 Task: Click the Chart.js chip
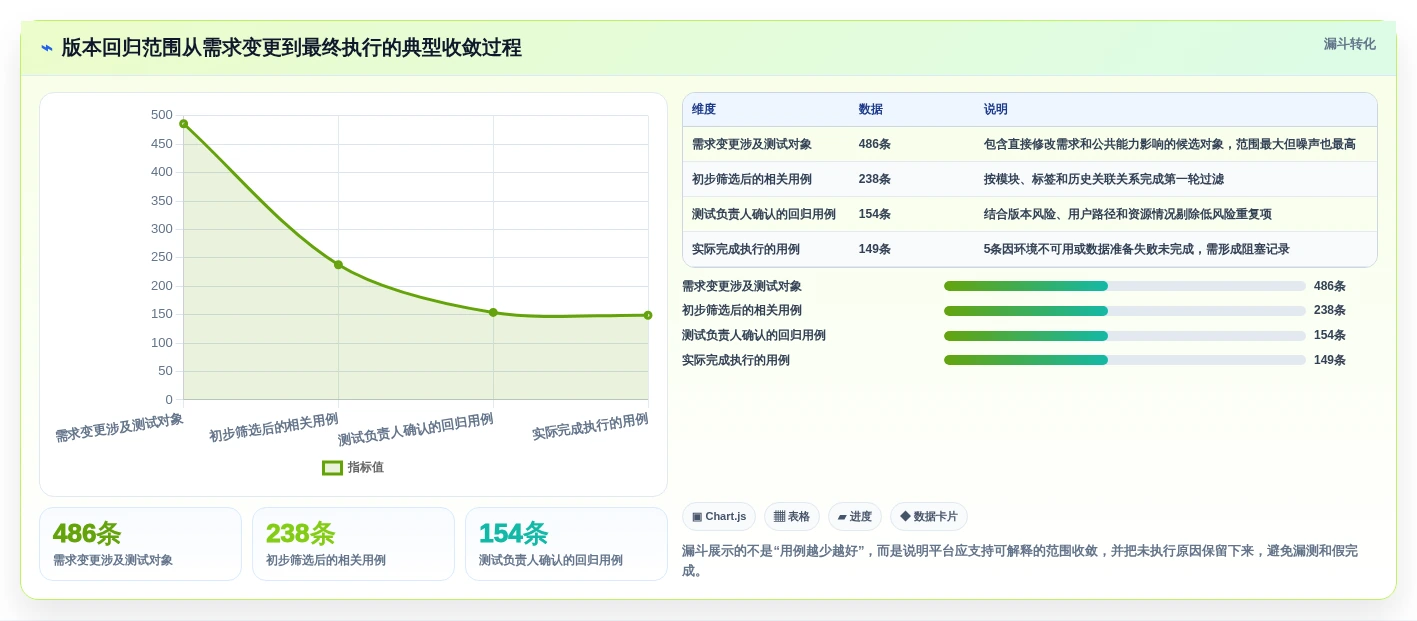(x=719, y=516)
